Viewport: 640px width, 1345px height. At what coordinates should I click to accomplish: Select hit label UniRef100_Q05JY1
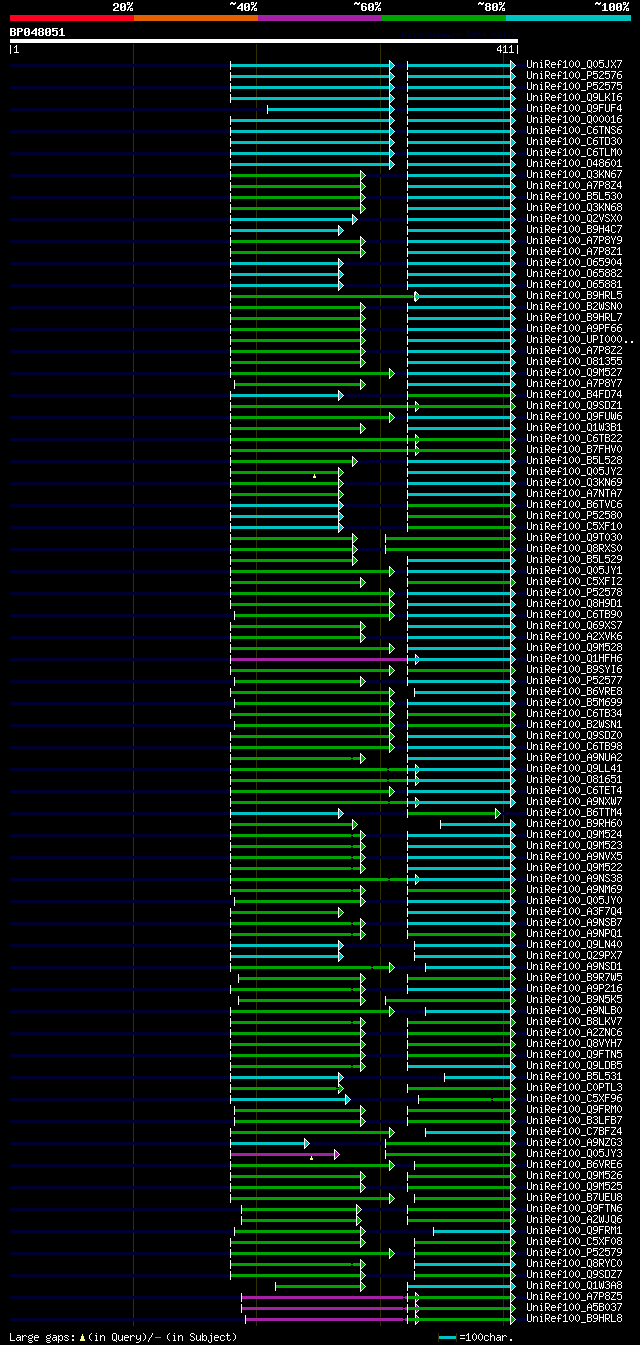pos(574,570)
